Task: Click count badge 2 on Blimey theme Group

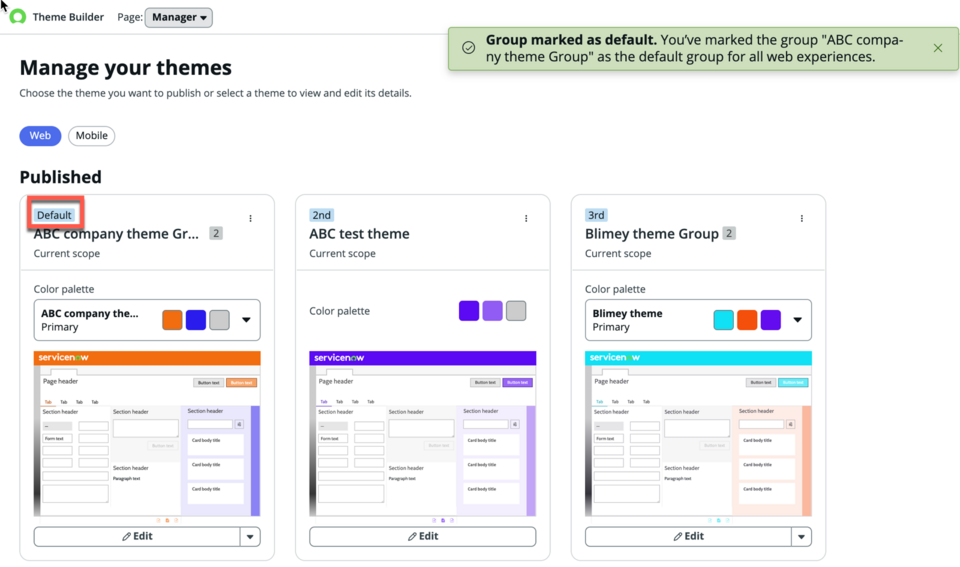Action: point(729,233)
